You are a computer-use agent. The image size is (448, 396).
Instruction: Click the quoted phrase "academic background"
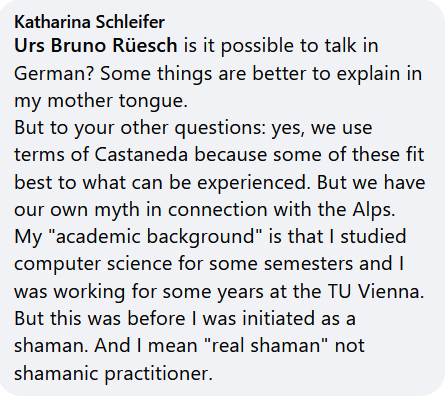tap(156, 237)
